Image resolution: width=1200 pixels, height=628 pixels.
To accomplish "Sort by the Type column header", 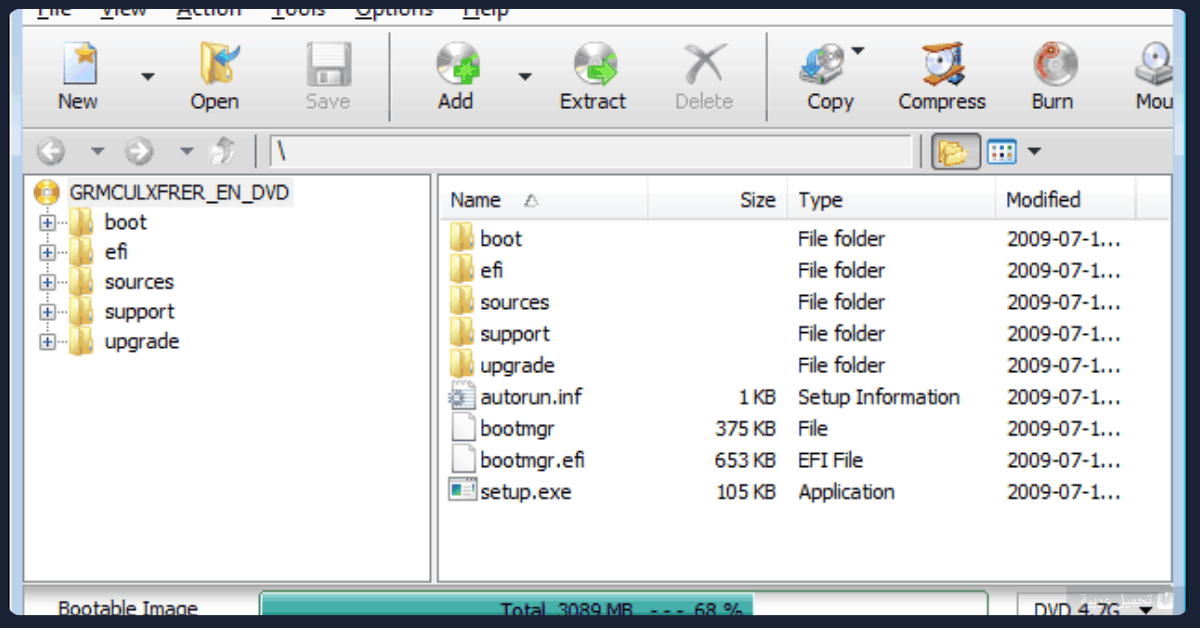I will click(892, 200).
